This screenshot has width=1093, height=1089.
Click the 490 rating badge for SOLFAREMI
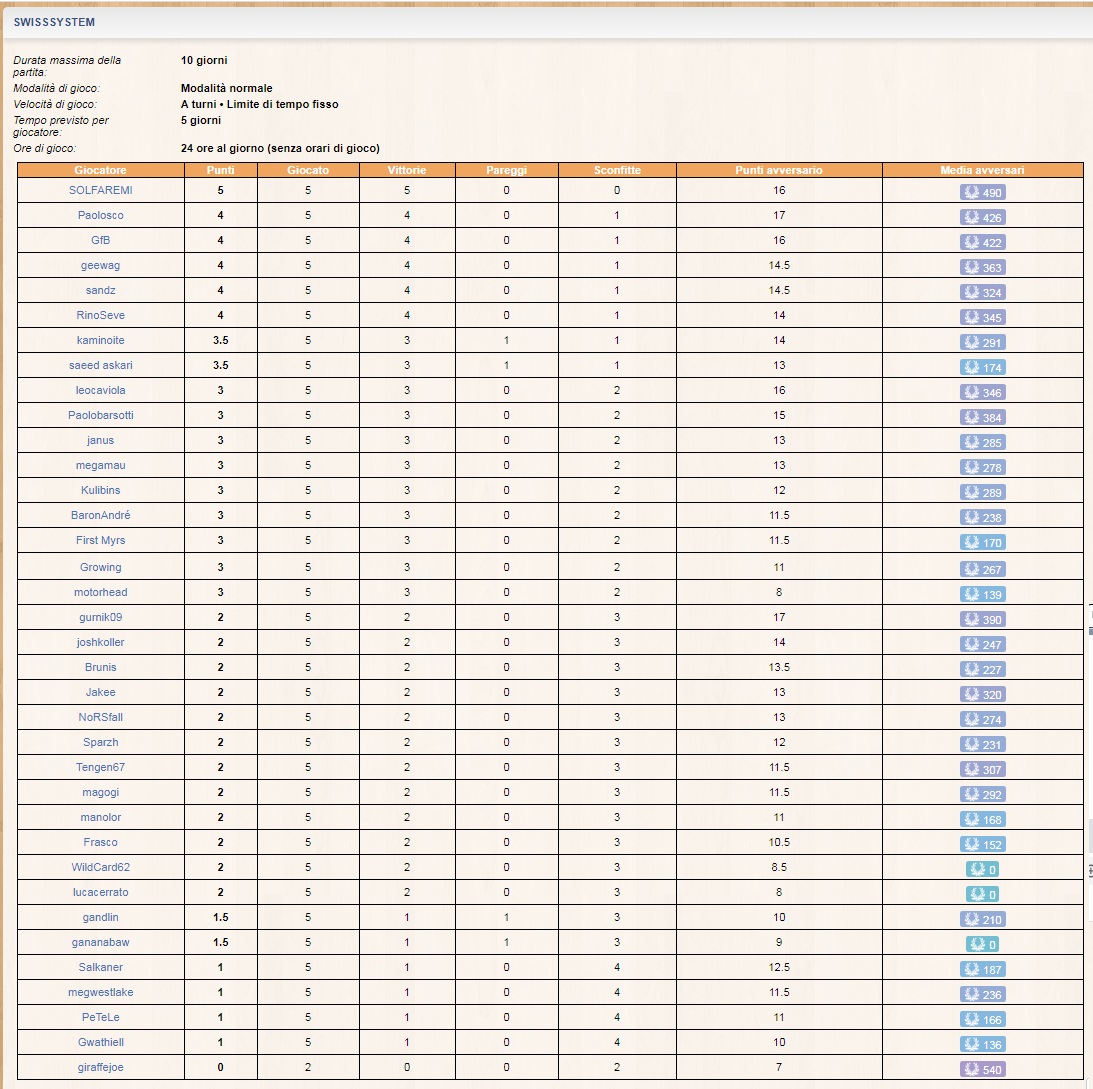click(x=982, y=193)
